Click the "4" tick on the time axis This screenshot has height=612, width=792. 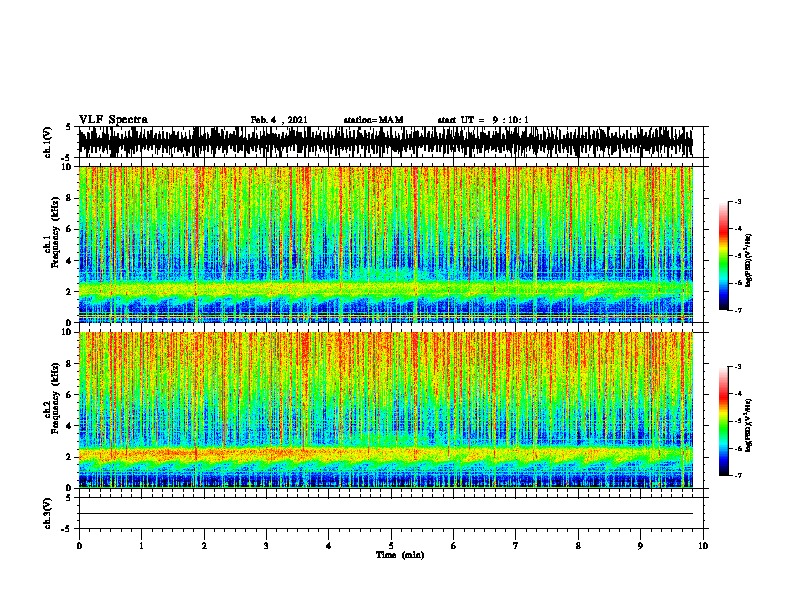point(328,545)
